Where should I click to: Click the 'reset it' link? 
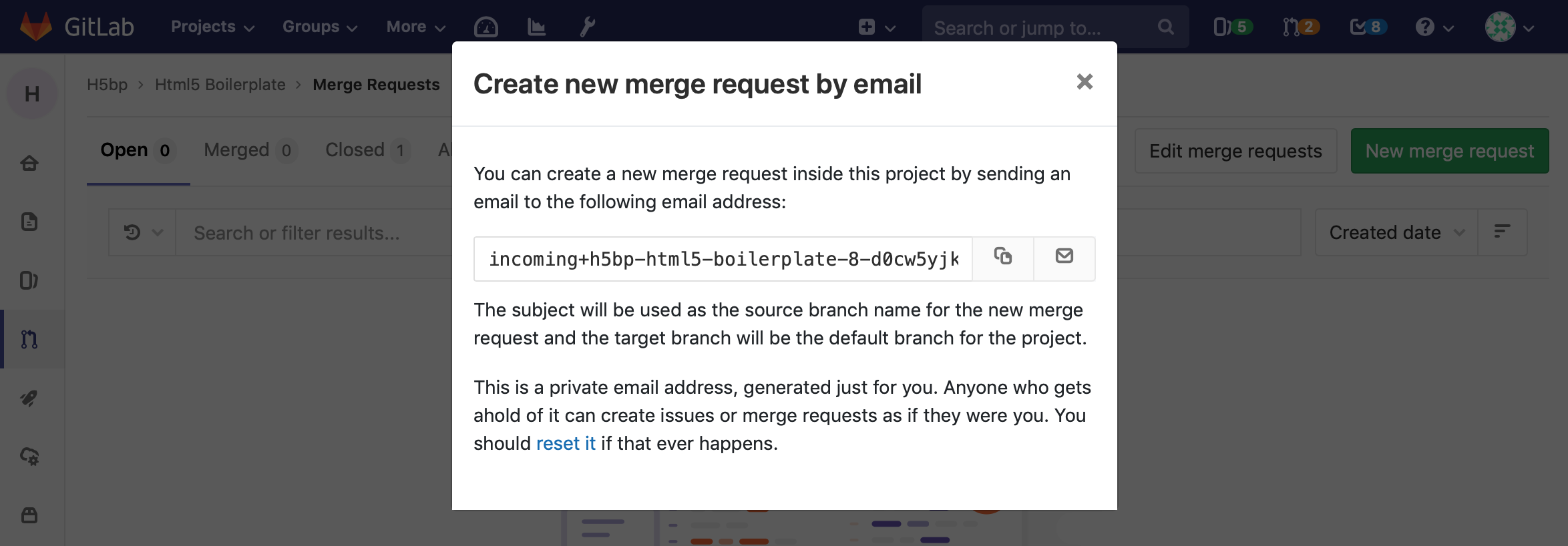tap(565, 443)
